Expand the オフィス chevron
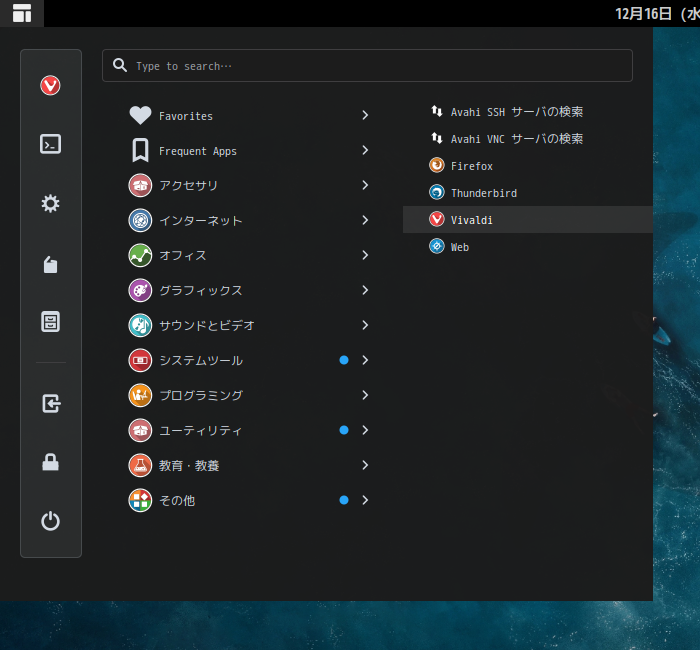This screenshot has width=700, height=650. [365, 255]
